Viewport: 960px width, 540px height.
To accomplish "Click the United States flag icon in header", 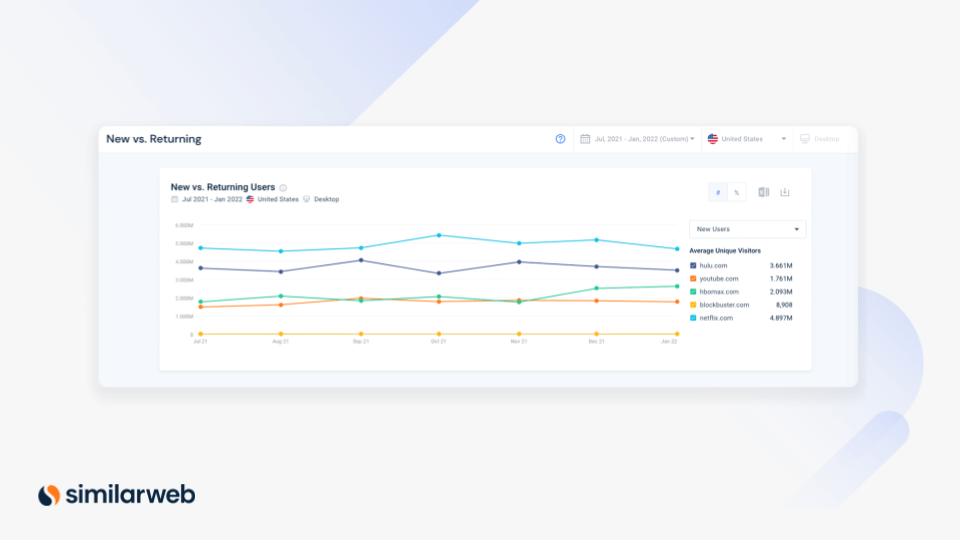I will click(x=713, y=139).
